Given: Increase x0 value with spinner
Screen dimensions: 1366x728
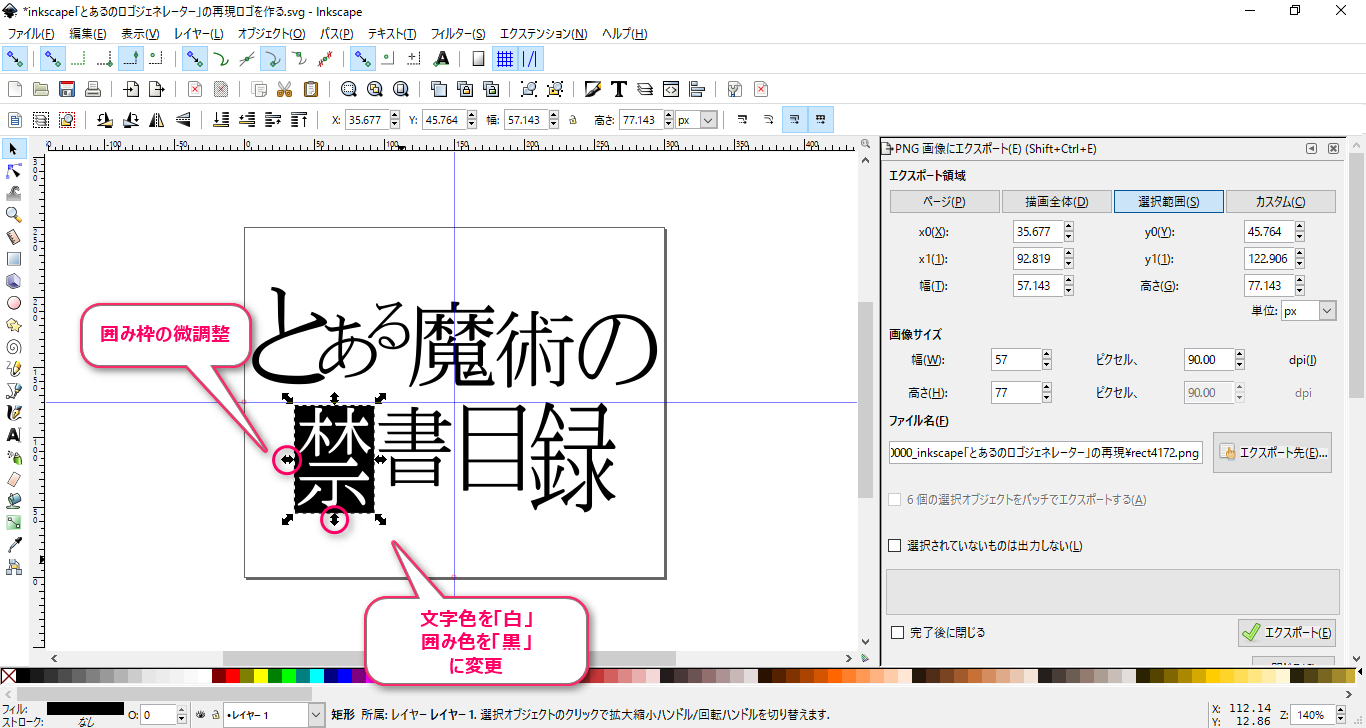Looking at the screenshot, I should tap(1069, 226).
